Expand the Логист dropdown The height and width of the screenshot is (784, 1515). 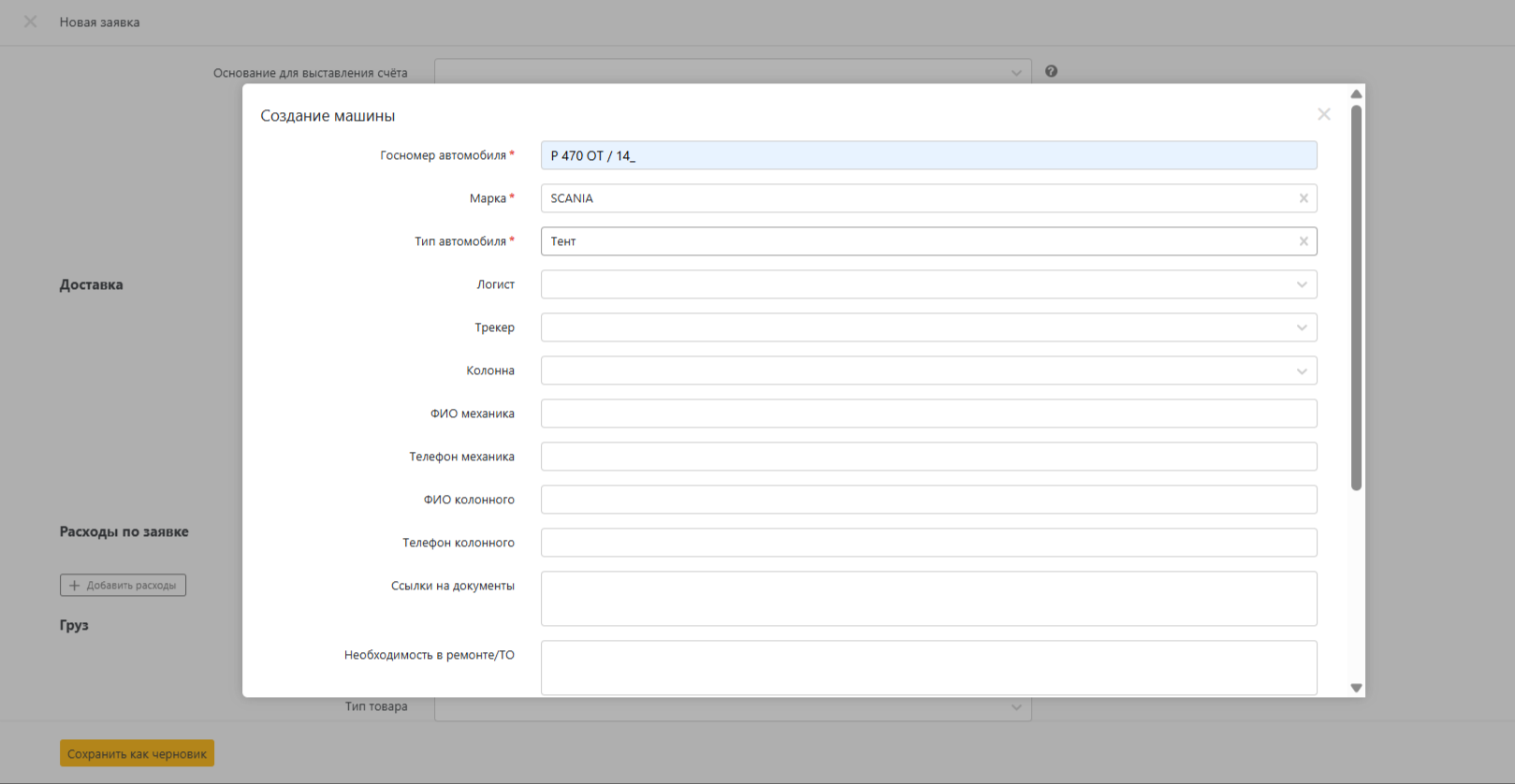click(1302, 284)
